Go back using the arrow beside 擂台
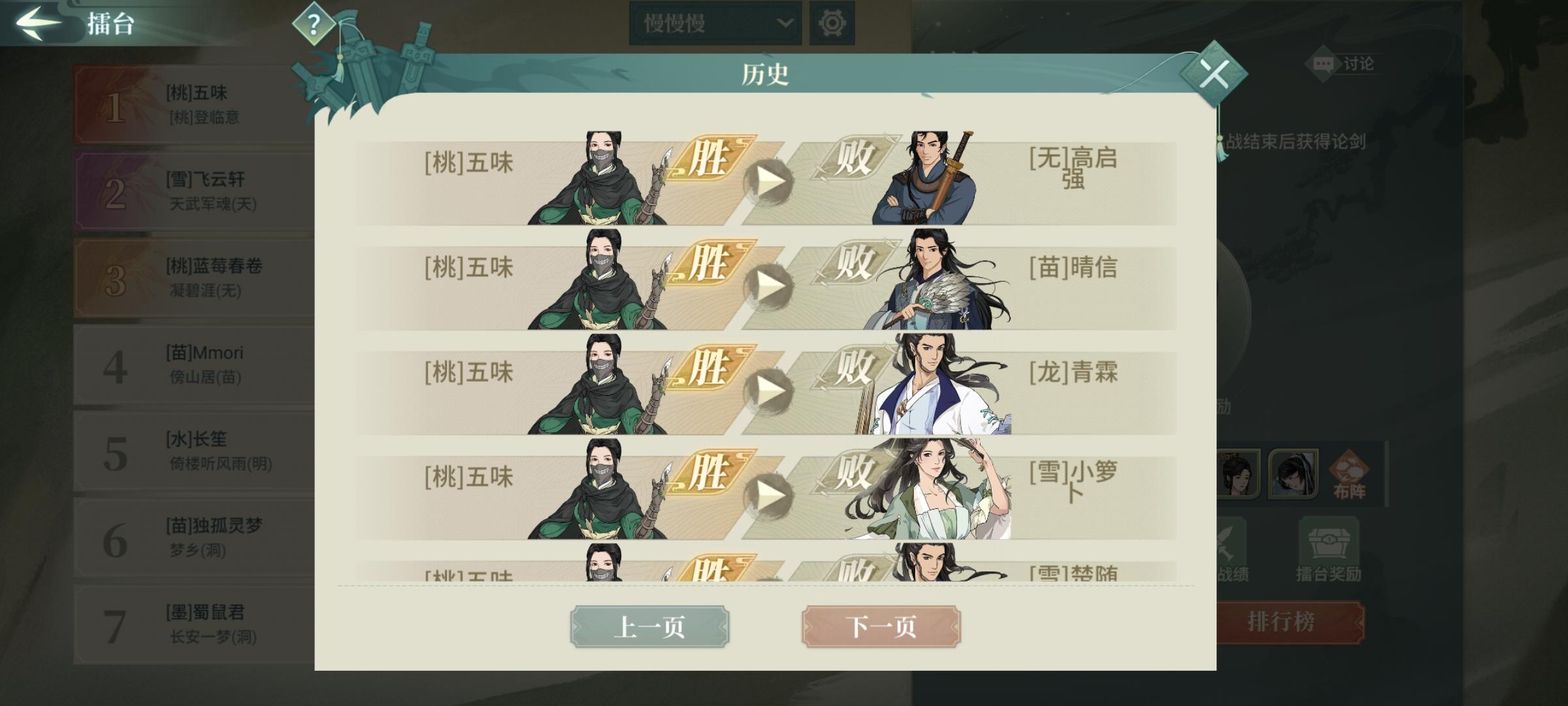Viewport: 1568px width, 706px height. [x=38, y=23]
